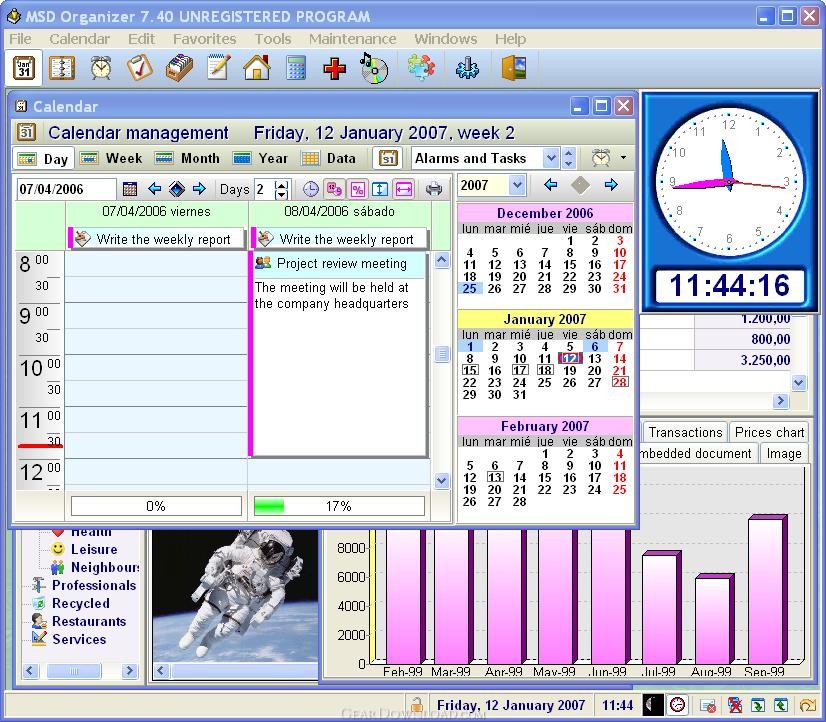The height and width of the screenshot is (722, 826).
Task: Open the calendar module from main toolbar
Action: [x=24, y=68]
